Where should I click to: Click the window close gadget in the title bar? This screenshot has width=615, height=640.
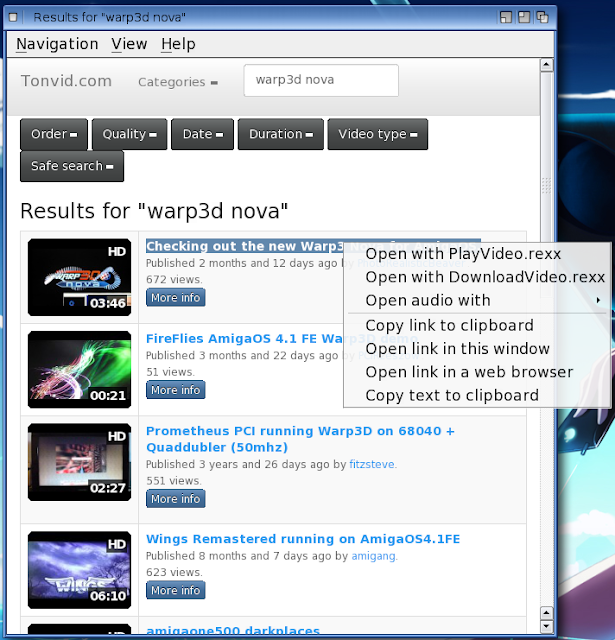(x=13, y=17)
